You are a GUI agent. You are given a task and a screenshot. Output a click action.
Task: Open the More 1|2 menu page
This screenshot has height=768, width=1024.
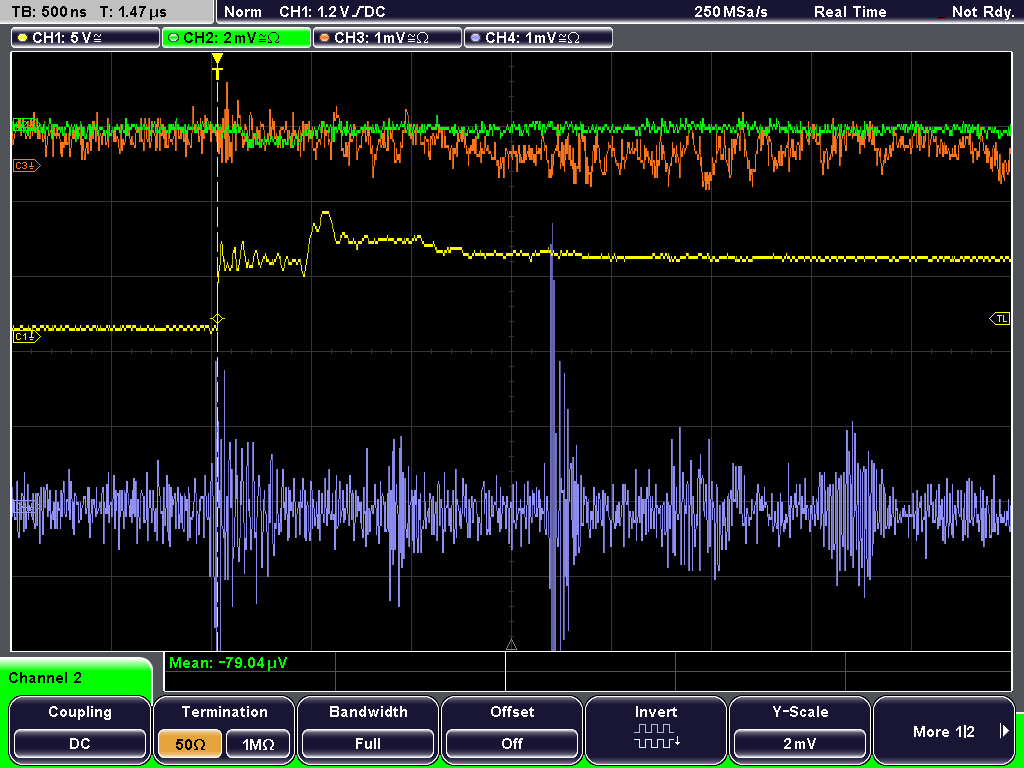944,729
